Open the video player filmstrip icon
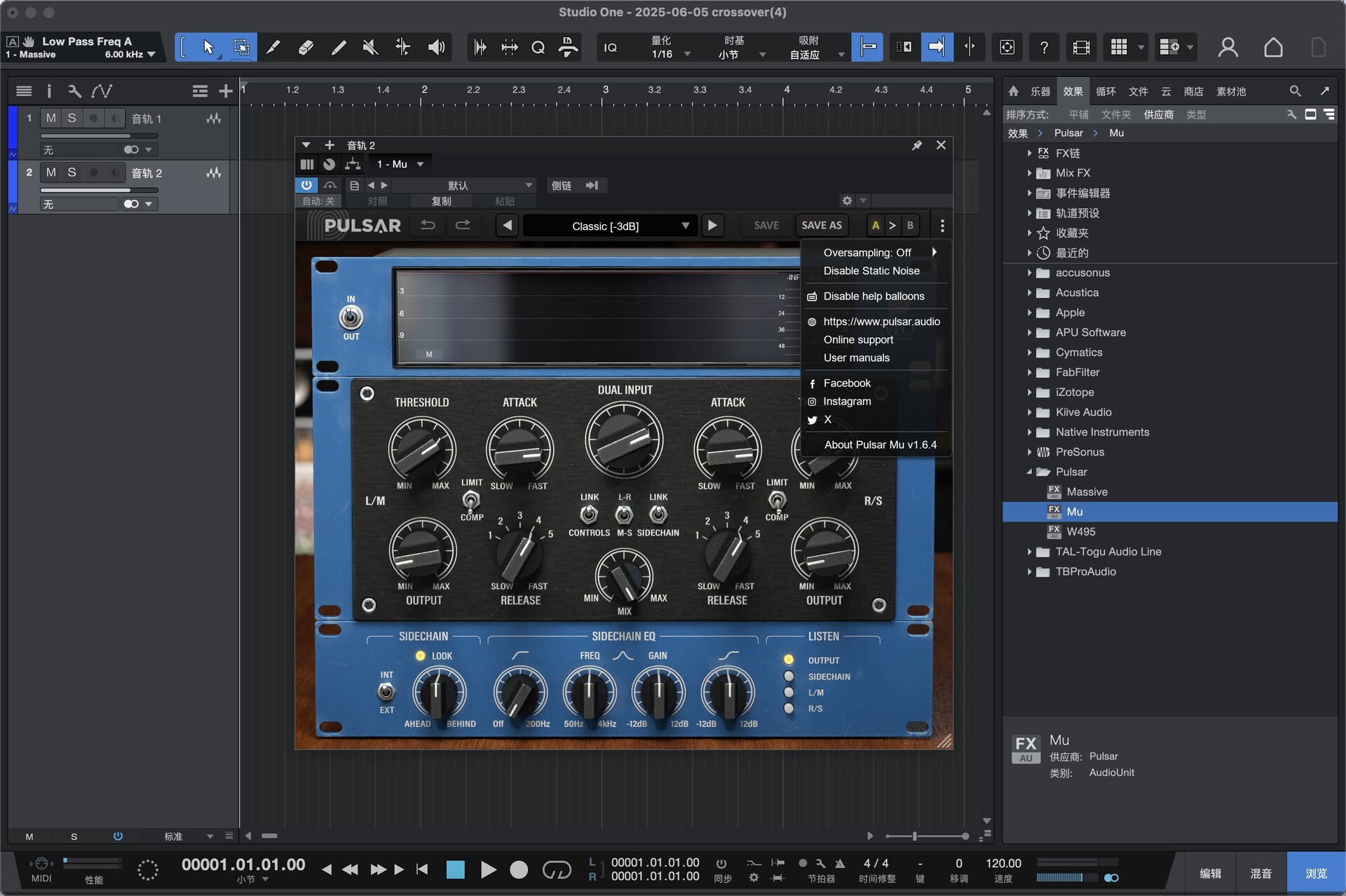Screen dimensions: 1346x896 click(1081, 47)
